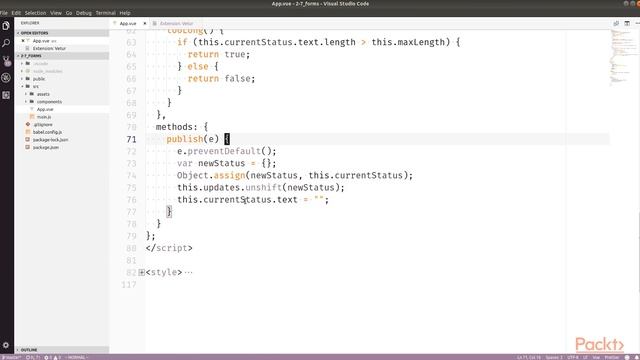The image size is (640, 360).
Task: Switch to the App.vue tab
Action: pyautogui.click(x=128, y=24)
